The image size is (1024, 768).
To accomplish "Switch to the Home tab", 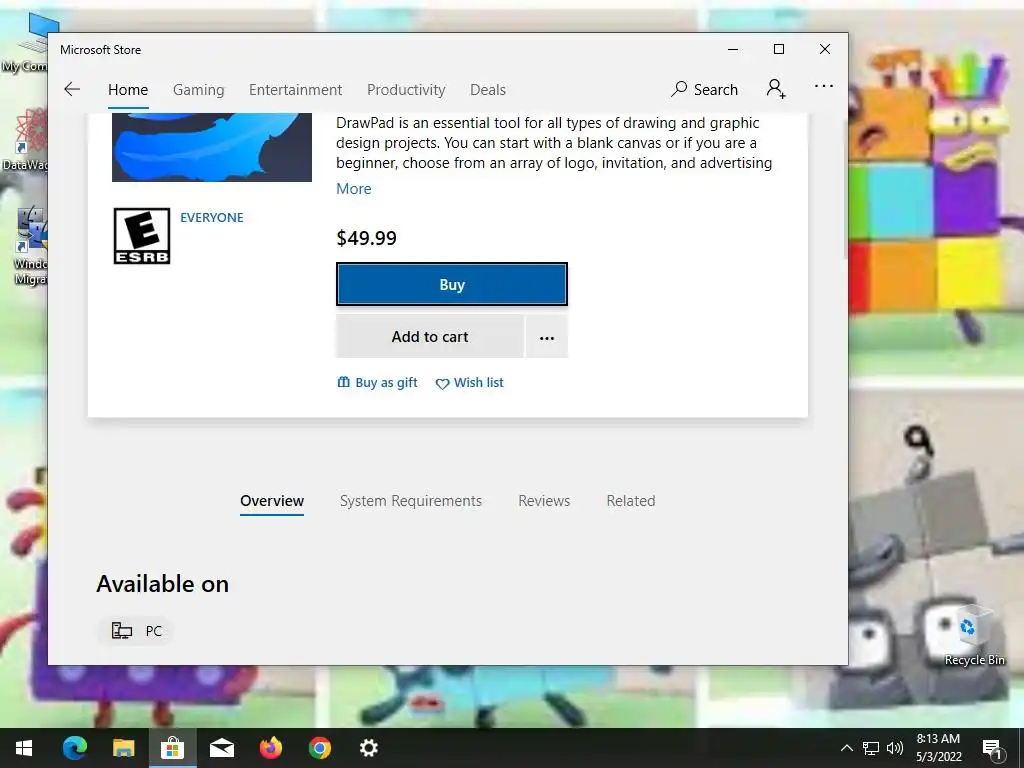I will click(128, 89).
